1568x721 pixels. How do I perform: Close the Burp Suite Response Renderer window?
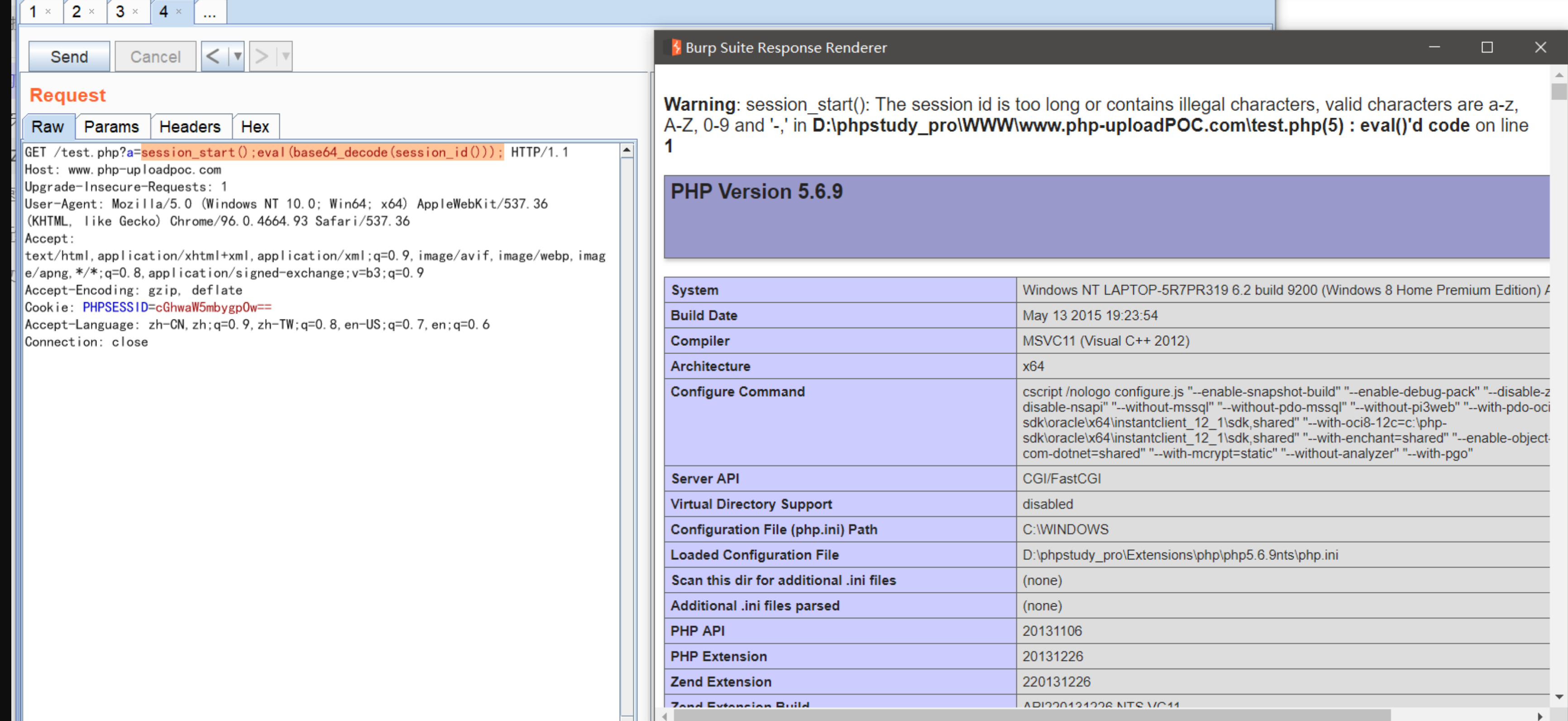point(1540,47)
